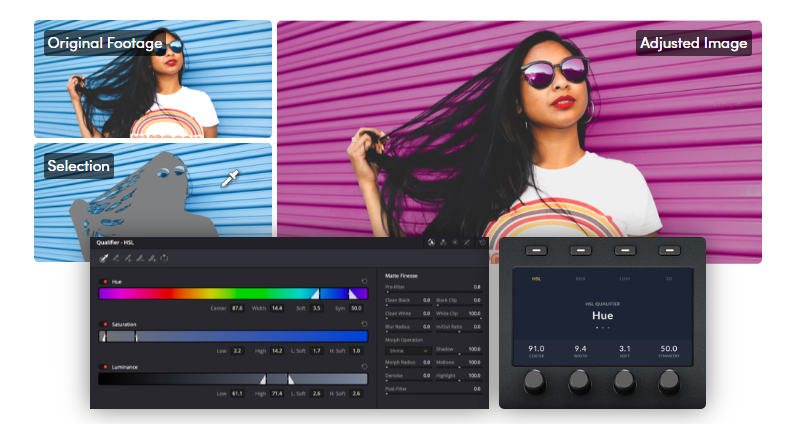Toggle the Saturation qualifier enable switch
Image resolution: width=788 pixels, height=424 pixels.
click(105, 324)
